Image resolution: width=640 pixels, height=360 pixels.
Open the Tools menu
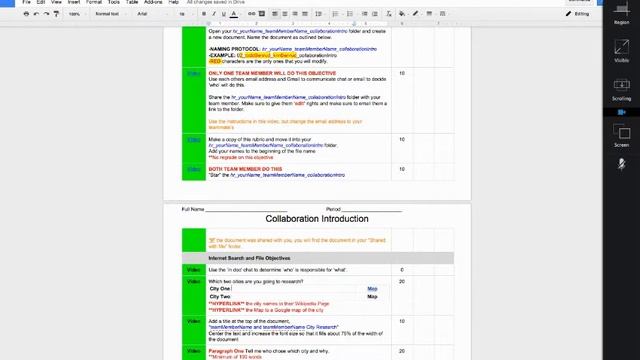pyautogui.click(x=114, y=2)
